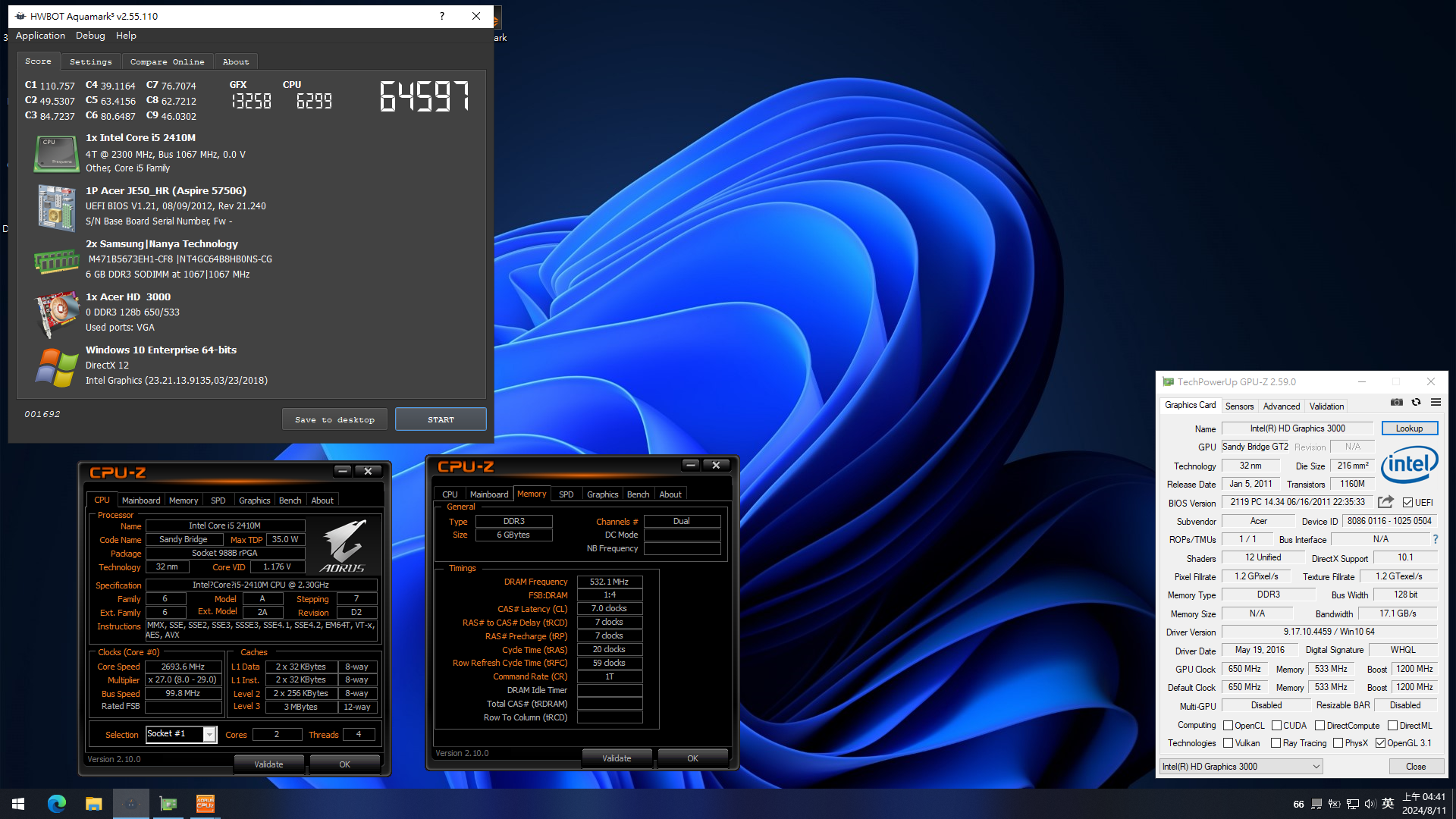Click the BIOS share/export arrow icon in GPU-Z
The width and height of the screenshot is (1456, 819).
[1385, 502]
